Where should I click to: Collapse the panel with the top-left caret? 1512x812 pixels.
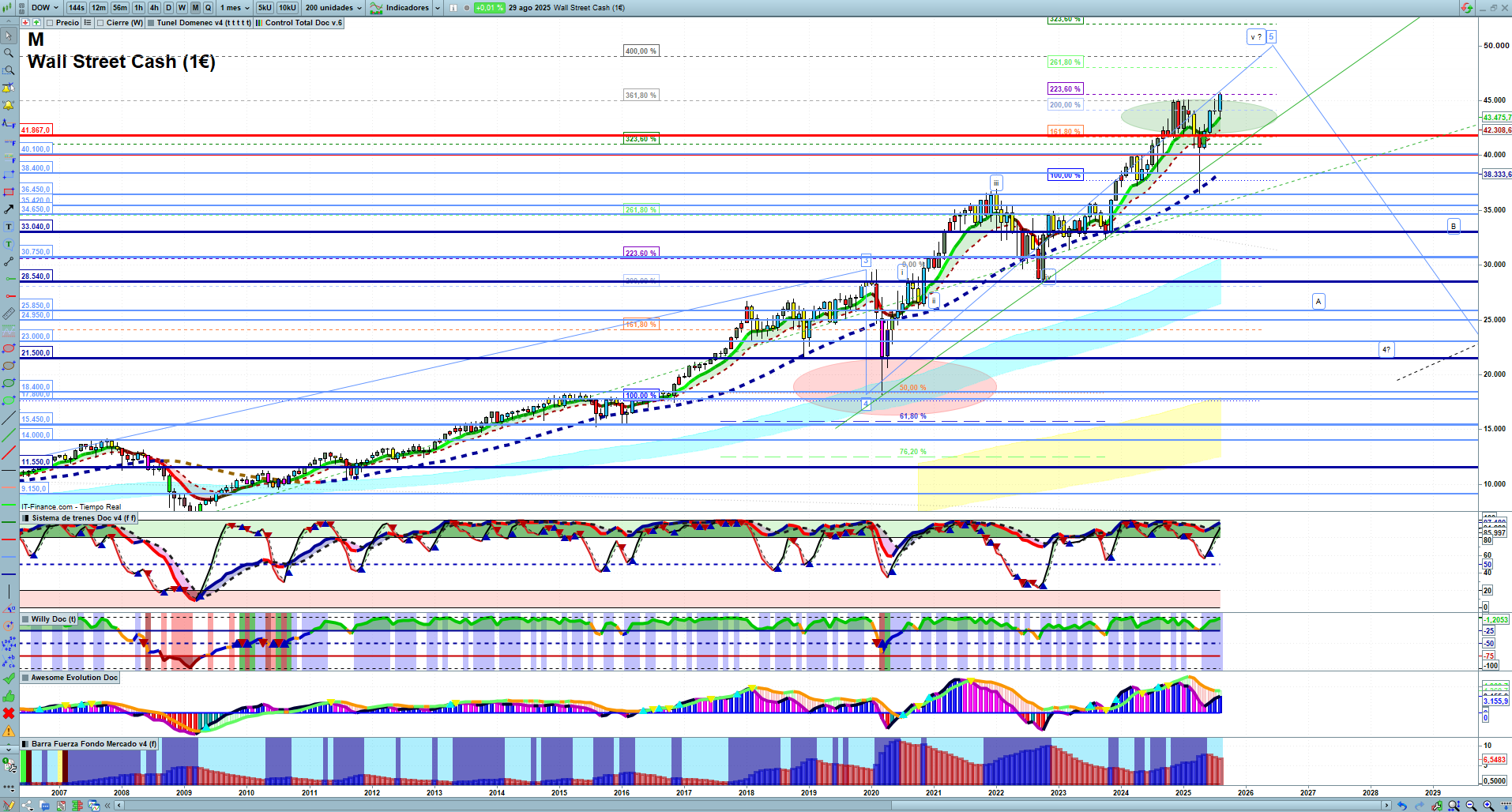click(9, 21)
